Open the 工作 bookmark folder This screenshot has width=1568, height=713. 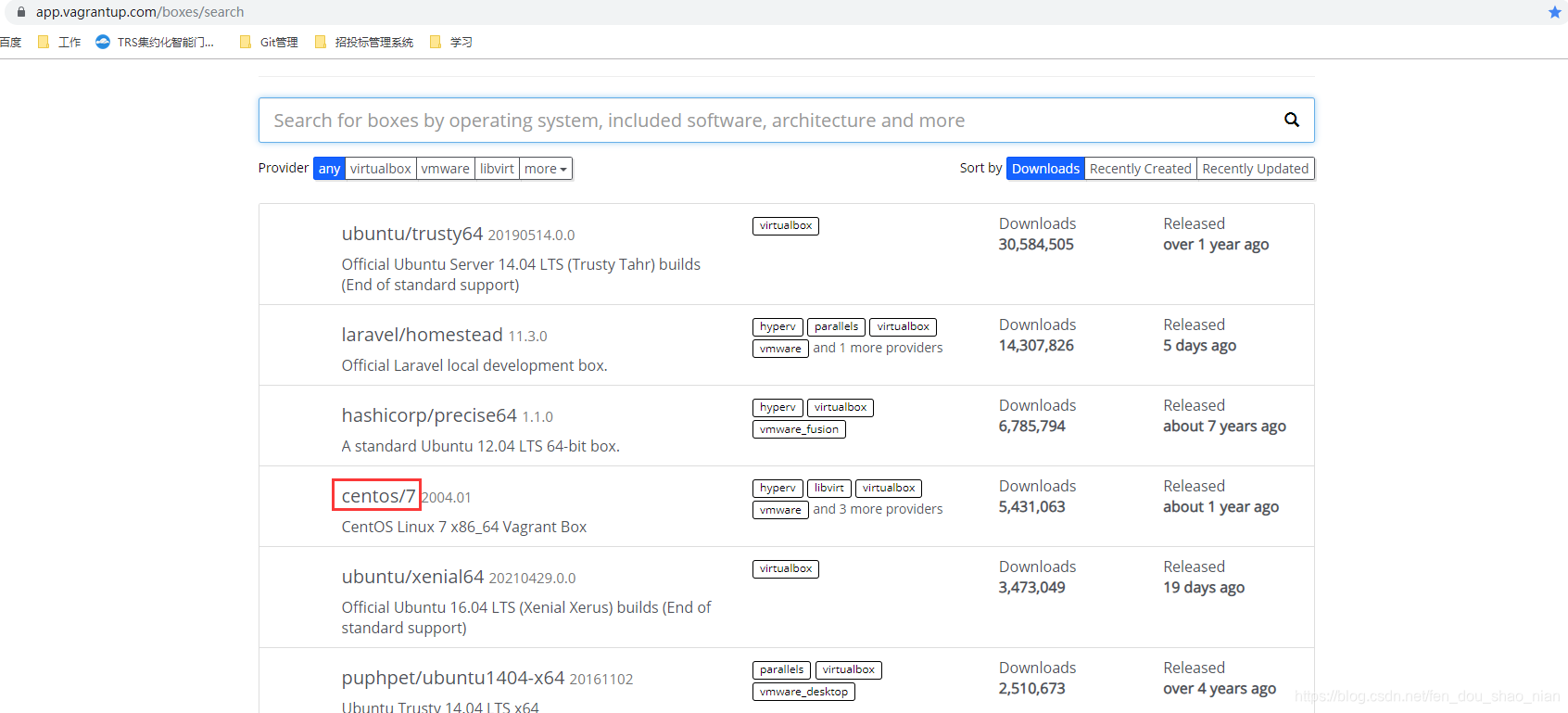59,42
